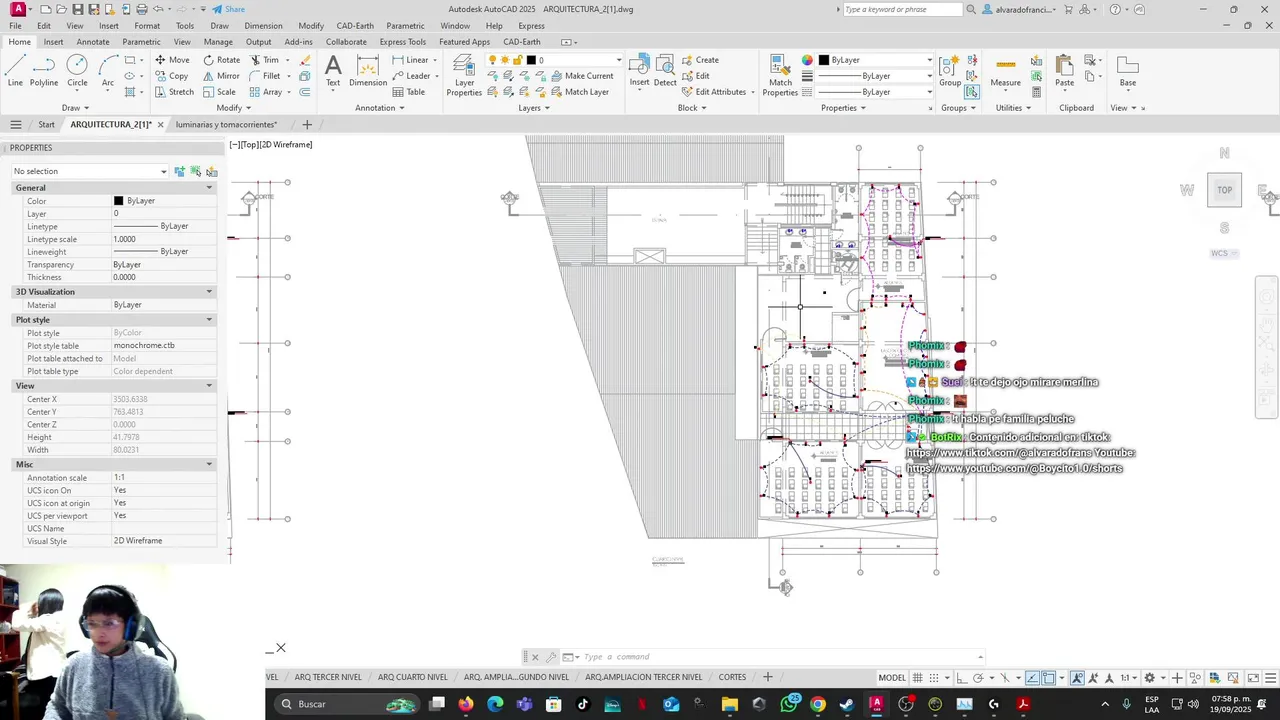
Task: Click the command line input
Action: (x=777, y=657)
